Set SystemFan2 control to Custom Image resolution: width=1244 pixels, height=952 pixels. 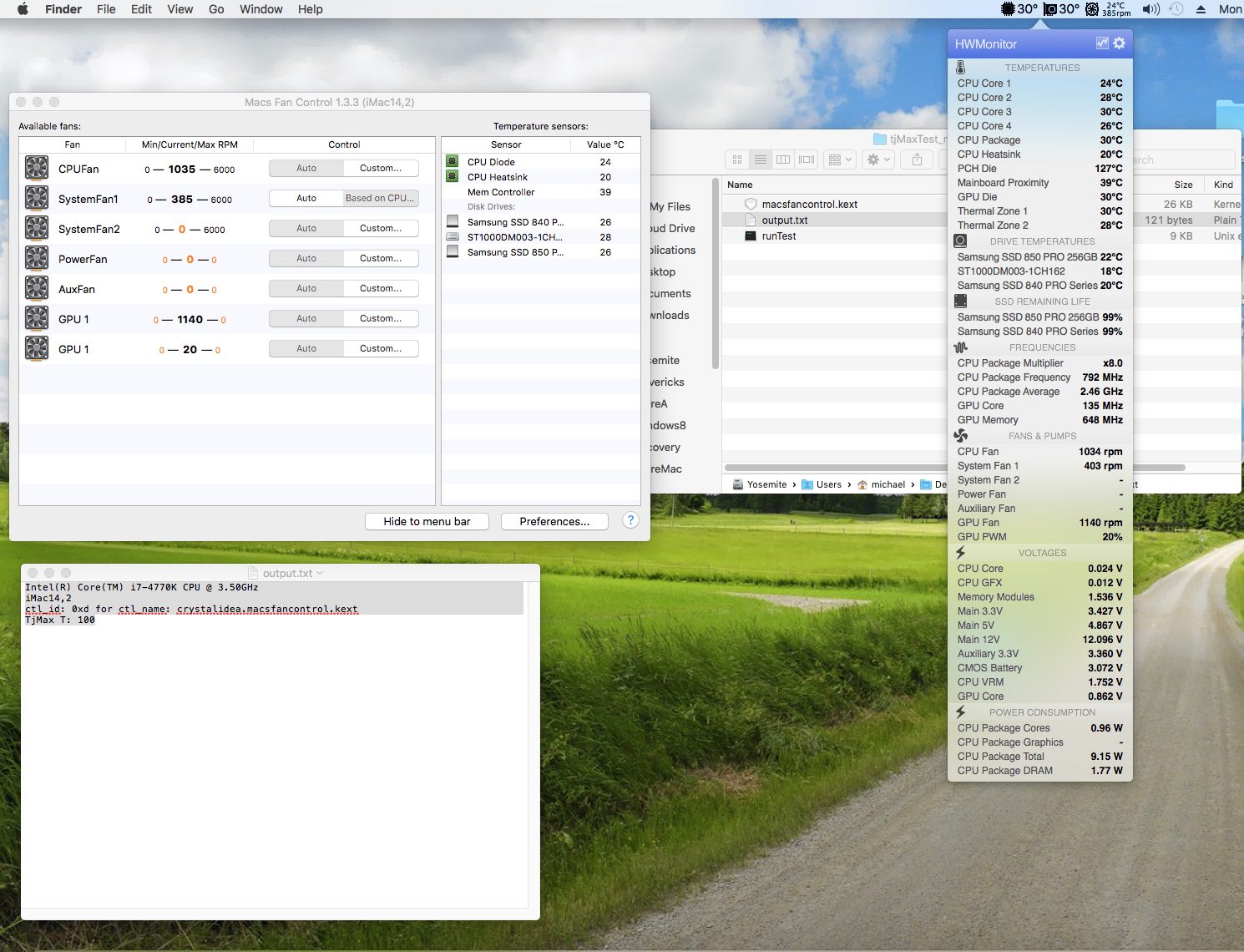381,228
